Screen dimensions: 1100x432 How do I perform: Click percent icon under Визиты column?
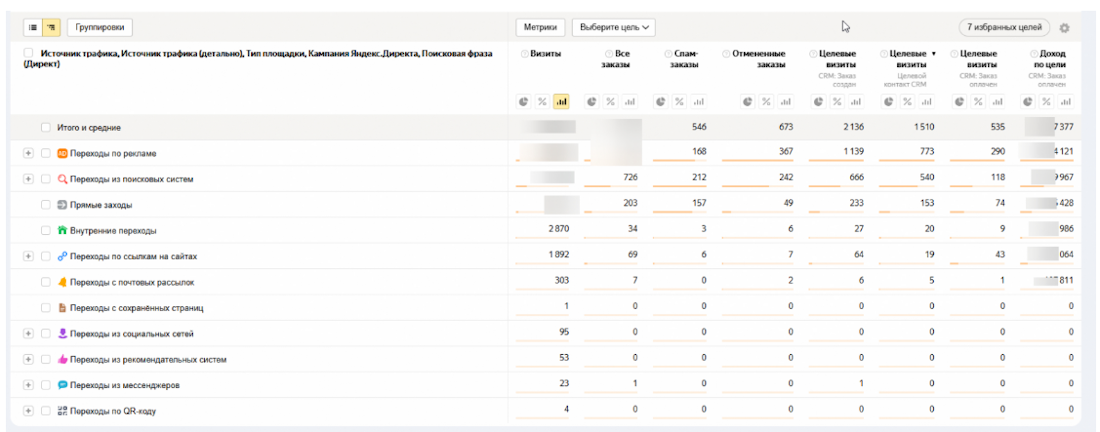point(542,101)
